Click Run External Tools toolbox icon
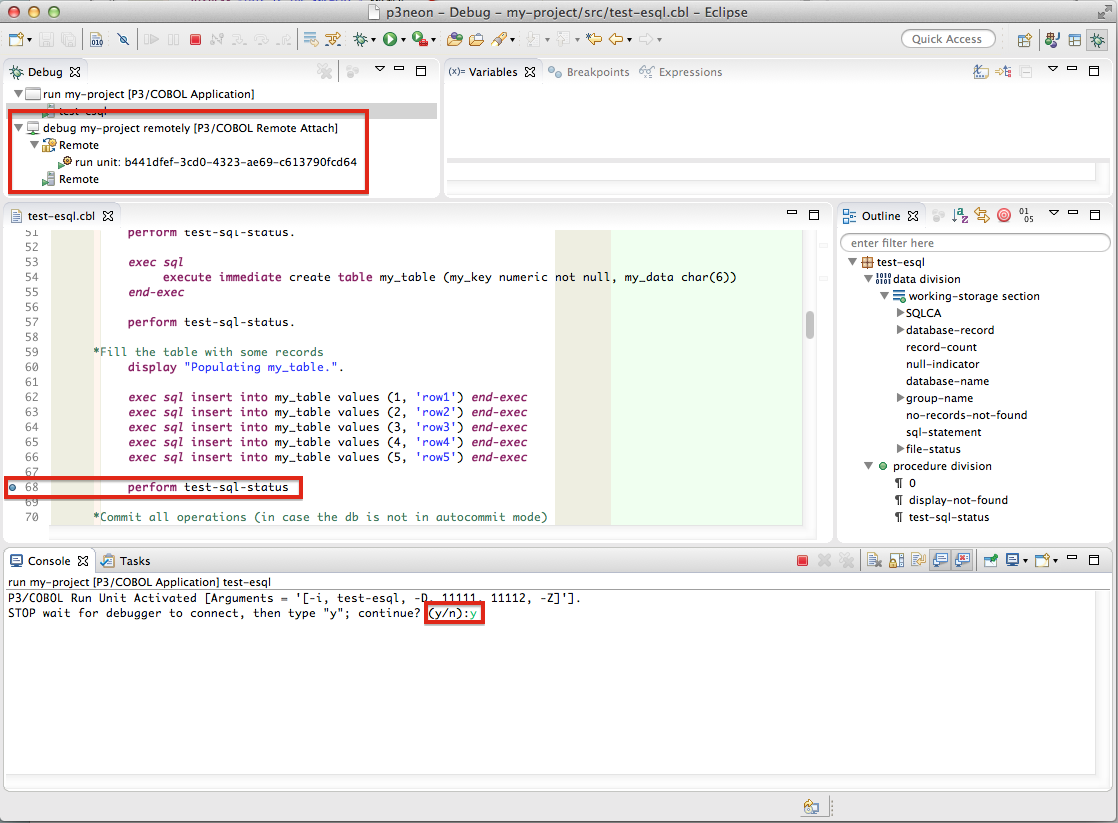Image resolution: width=1118 pixels, height=823 pixels. (x=420, y=39)
